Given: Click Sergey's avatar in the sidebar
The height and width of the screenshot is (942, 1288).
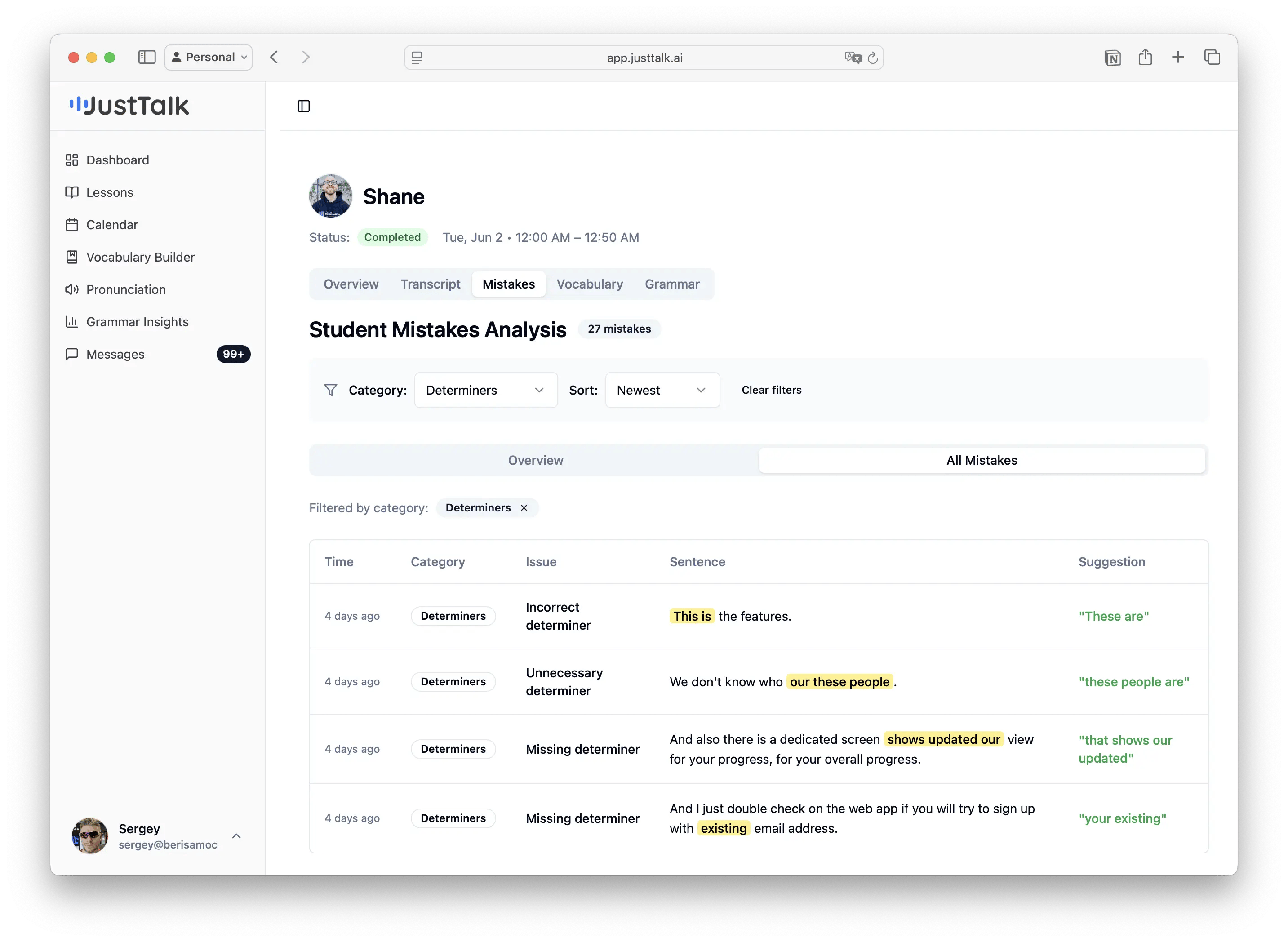Looking at the screenshot, I should click(89, 836).
